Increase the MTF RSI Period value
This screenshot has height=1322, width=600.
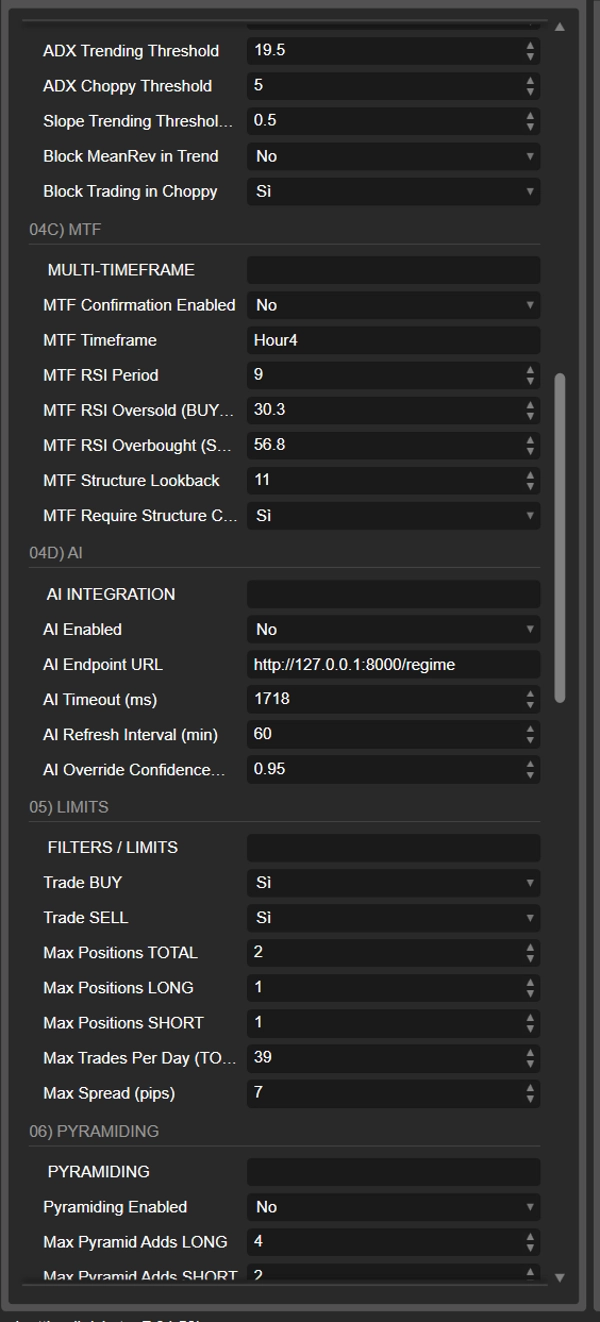pyautogui.click(x=530, y=369)
